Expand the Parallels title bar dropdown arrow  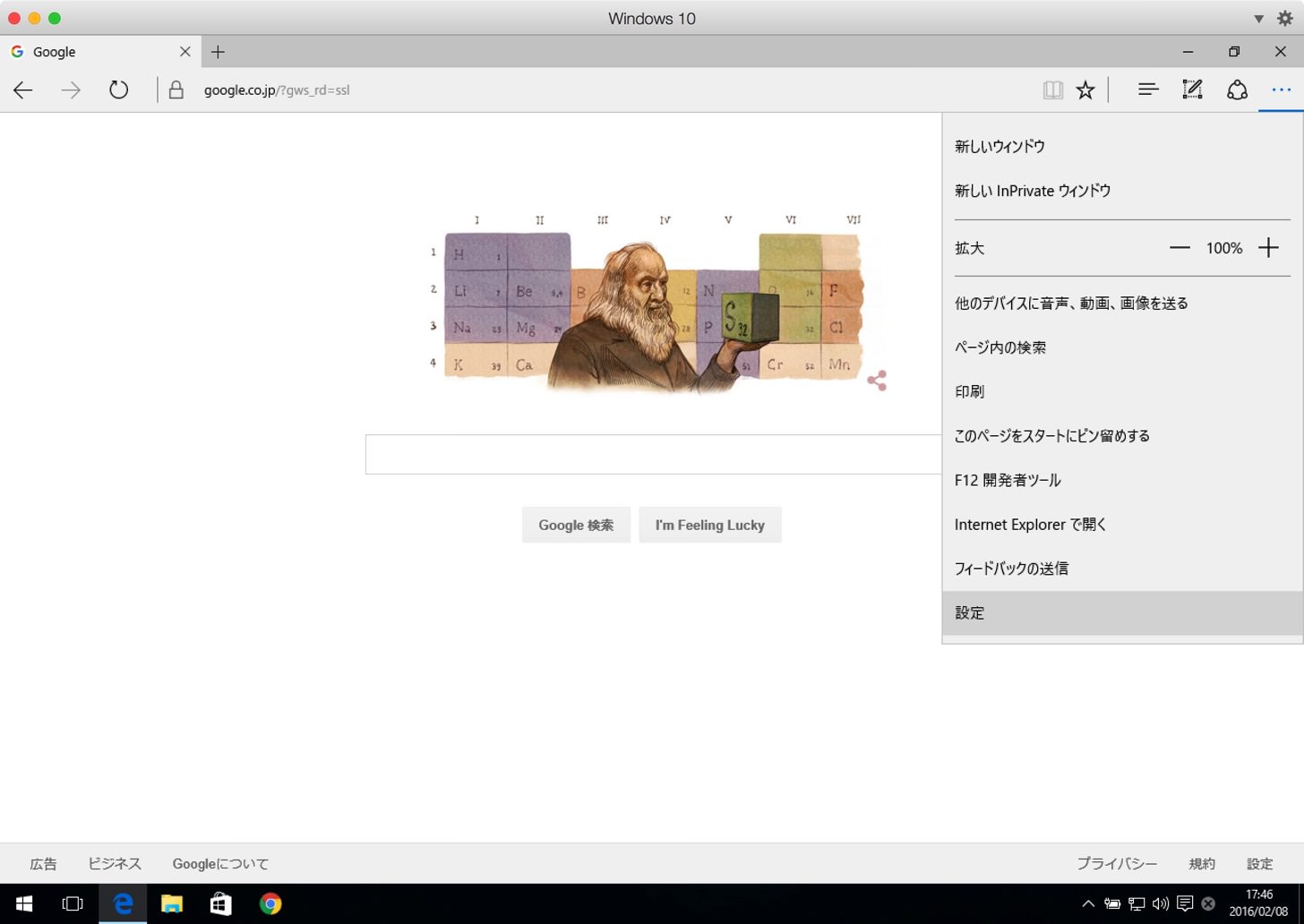(x=1258, y=19)
